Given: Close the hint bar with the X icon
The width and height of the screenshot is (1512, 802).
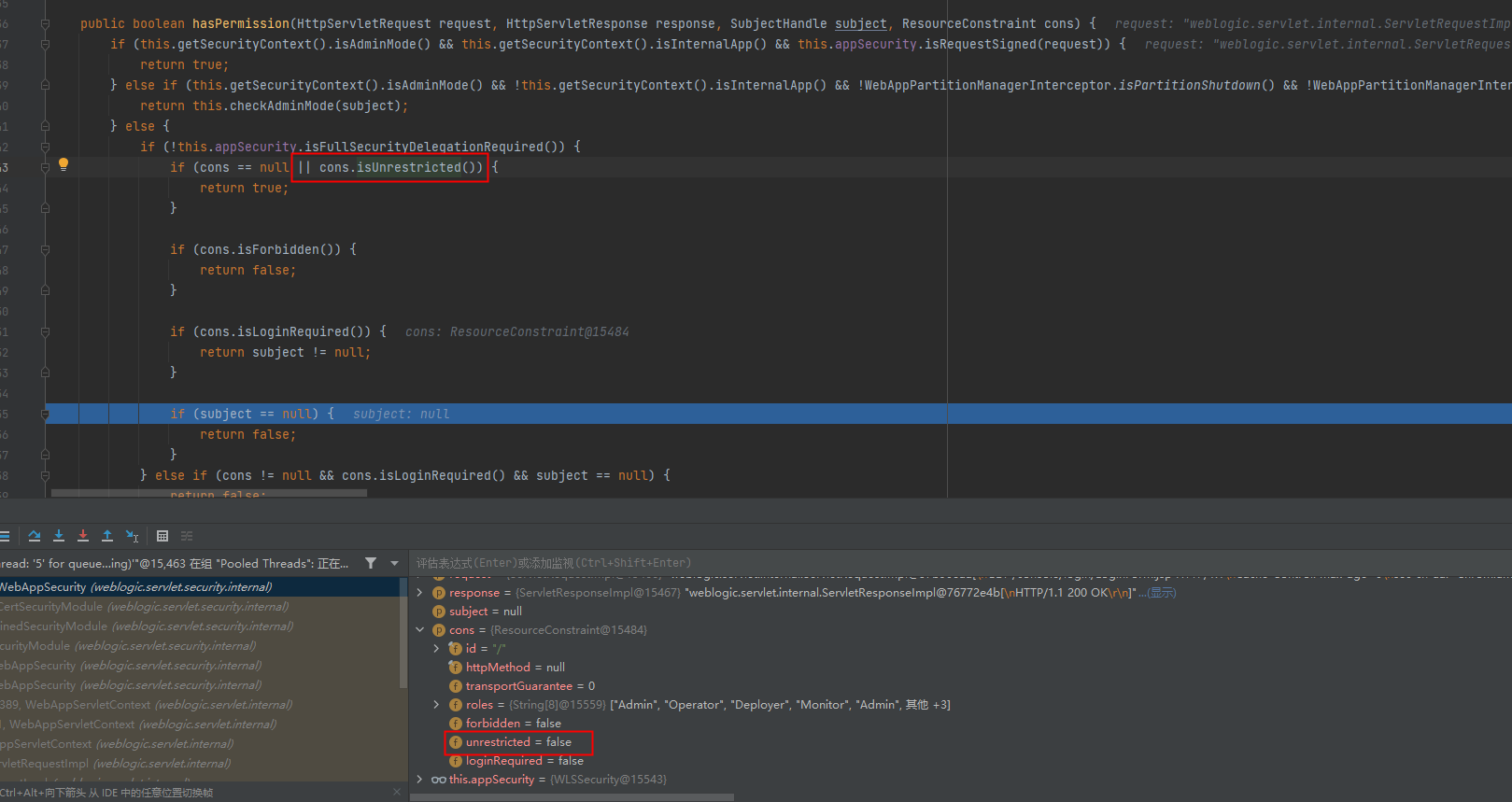Looking at the screenshot, I should coord(397,792).
